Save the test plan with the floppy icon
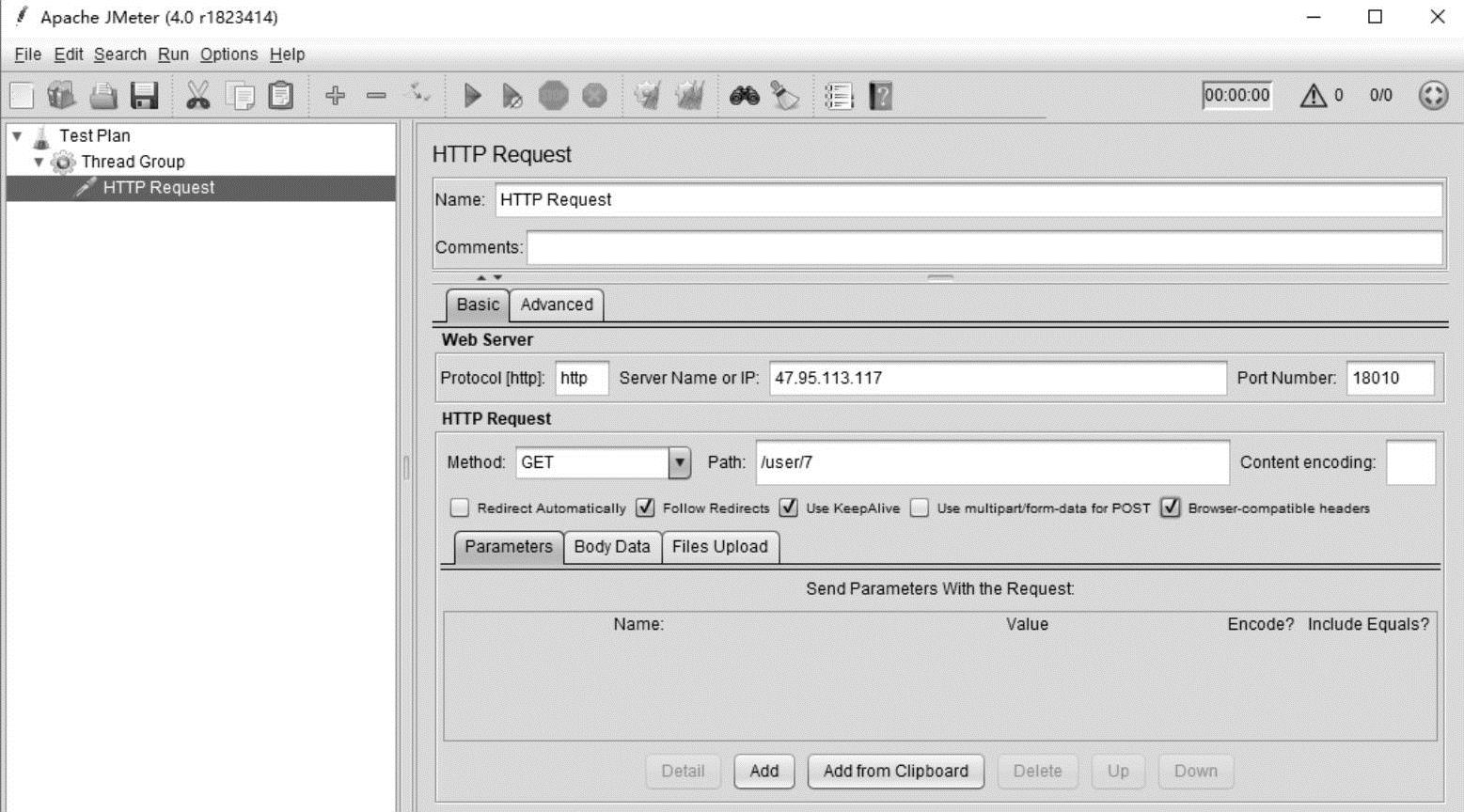The image size is (1464, 812). coord(145,96)
